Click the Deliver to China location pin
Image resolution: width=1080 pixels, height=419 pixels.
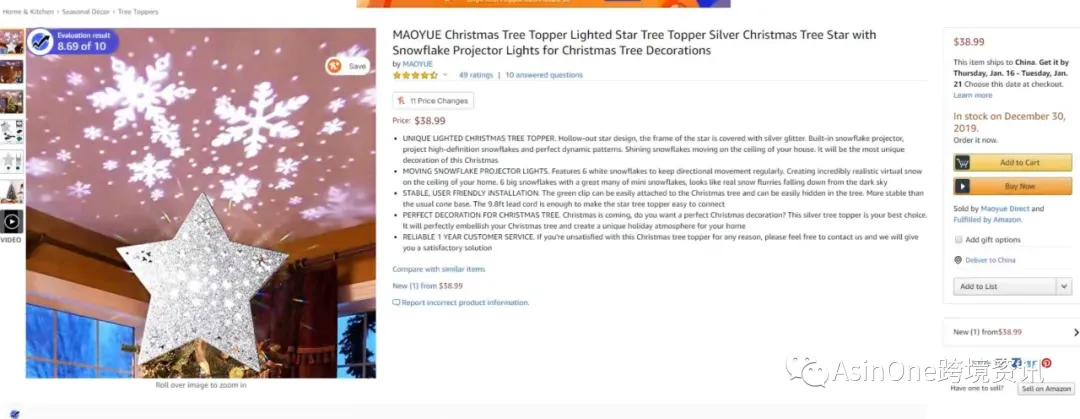(x=958, y=260)
